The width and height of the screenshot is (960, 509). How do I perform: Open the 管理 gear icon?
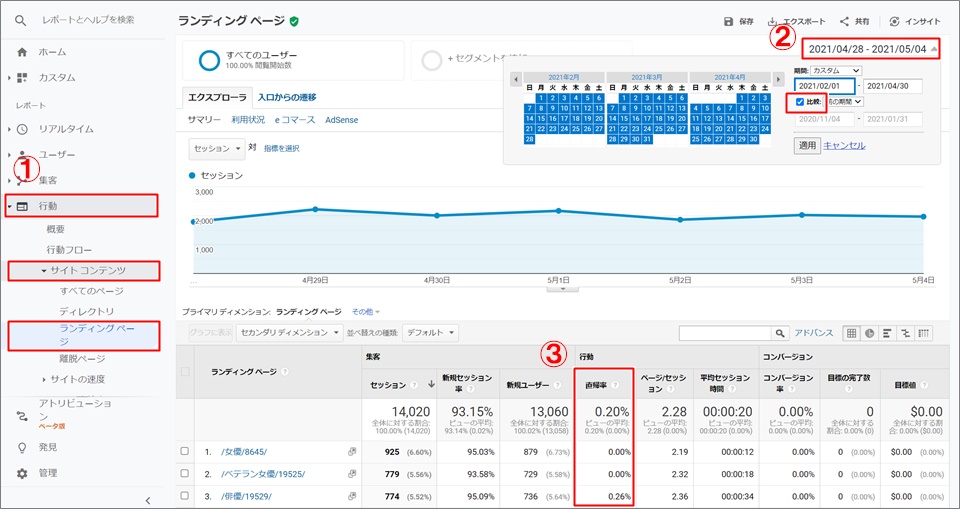[x=22, y=473]
